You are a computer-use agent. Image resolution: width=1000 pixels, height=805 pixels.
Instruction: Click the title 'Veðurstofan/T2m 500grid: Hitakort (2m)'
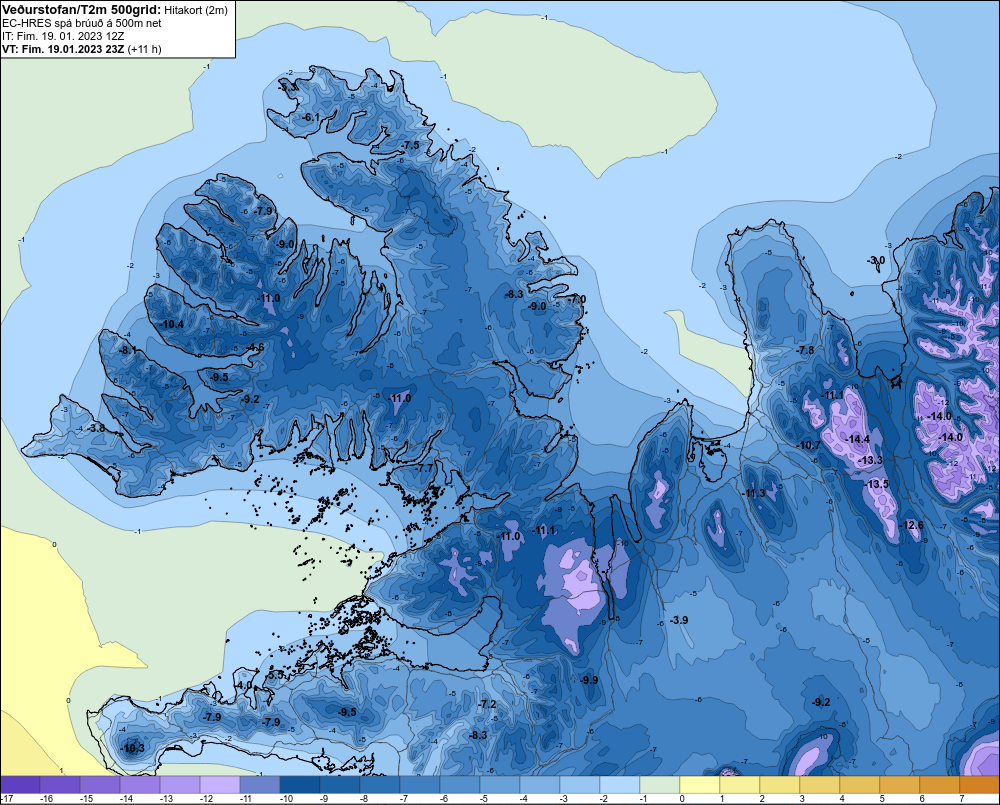115,9
